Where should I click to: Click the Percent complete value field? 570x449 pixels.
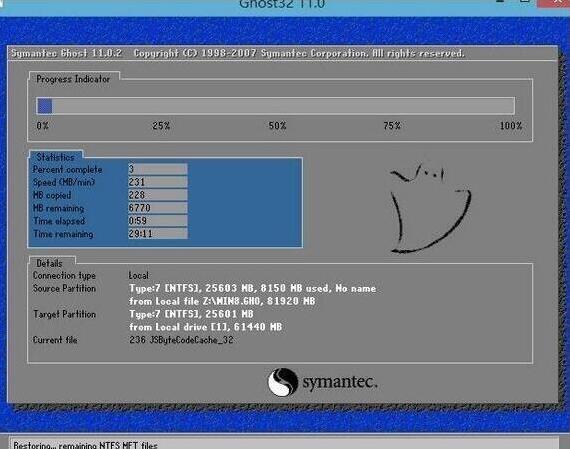[158, 169]
